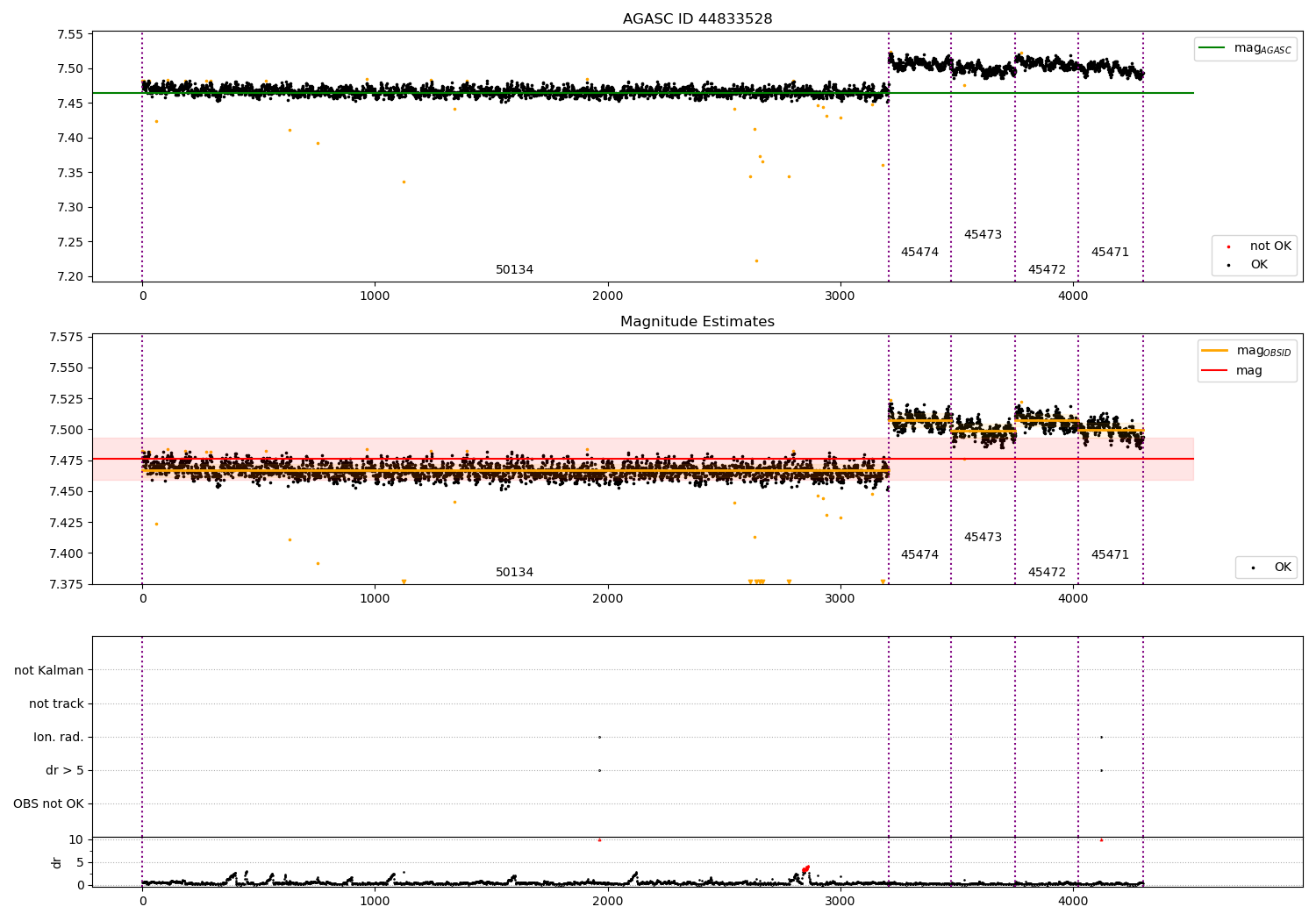Click the 7.375 y-tick in middle panel
1316x921 pixels.
(67, 584)
